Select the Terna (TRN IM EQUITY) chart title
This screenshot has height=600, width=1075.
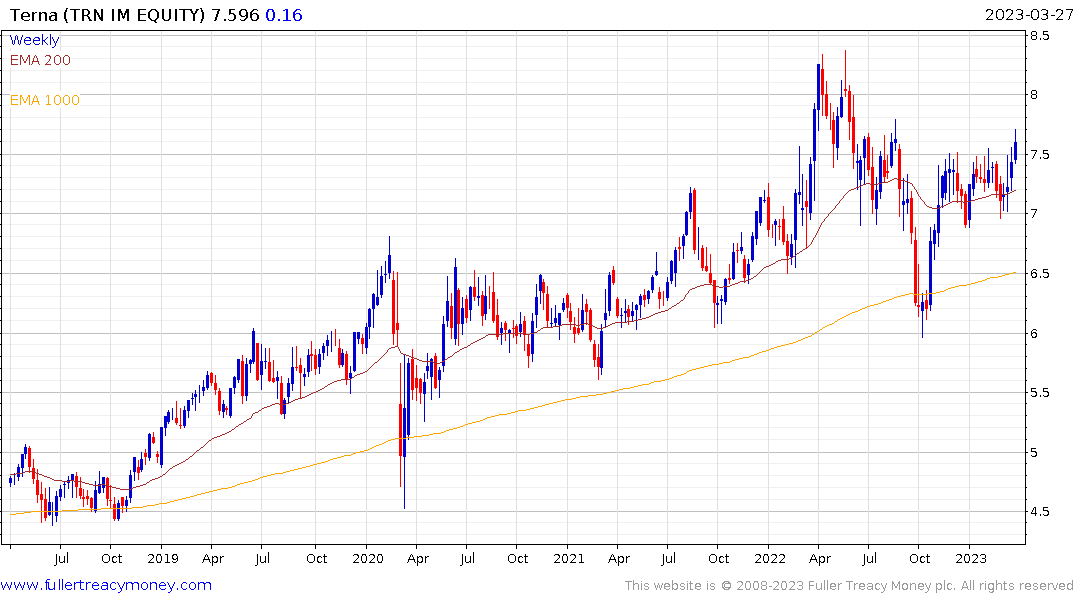108,15
